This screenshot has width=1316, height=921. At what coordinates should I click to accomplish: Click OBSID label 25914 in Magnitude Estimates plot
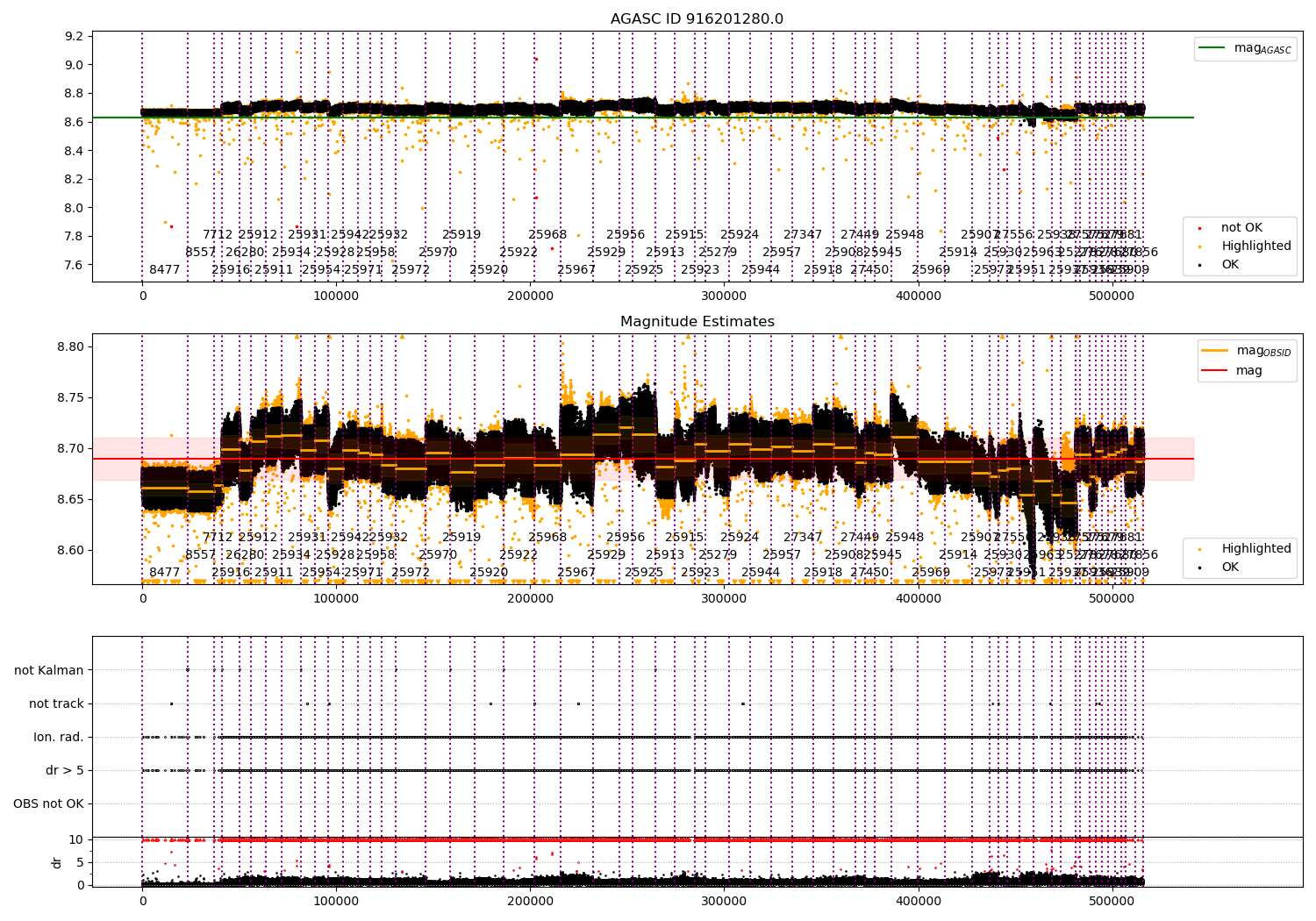tap(958, 555)
